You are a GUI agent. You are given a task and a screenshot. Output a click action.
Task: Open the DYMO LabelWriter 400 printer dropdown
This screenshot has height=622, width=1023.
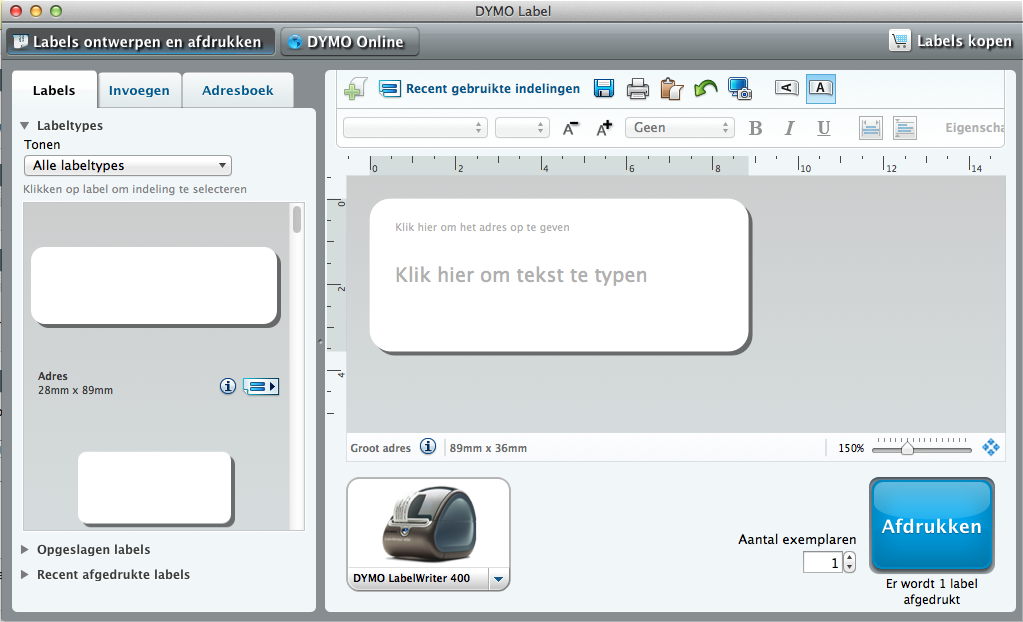pos(500,579)
